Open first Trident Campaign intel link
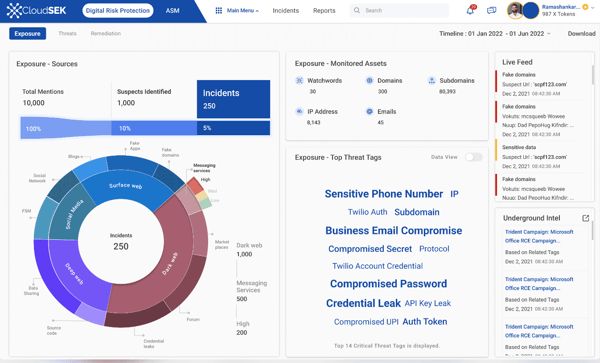 pos(539,236)
